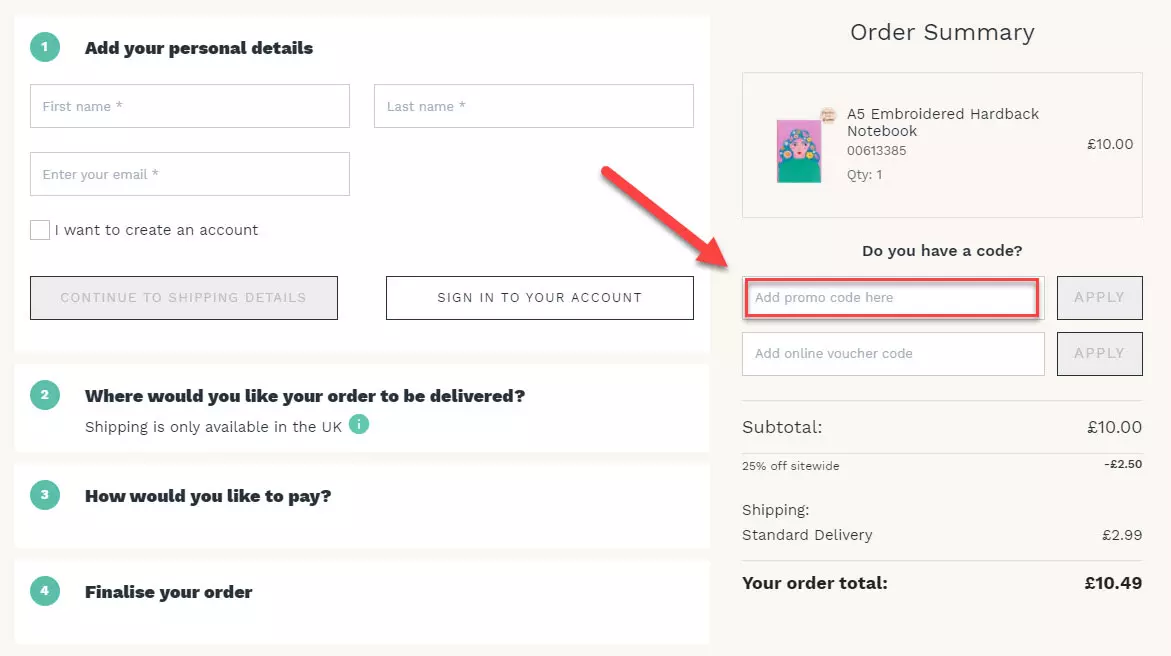Enable the 'I want to create an account' checkbox
The height and width of the screenshot is (656, 1171).
coord(40,229)
